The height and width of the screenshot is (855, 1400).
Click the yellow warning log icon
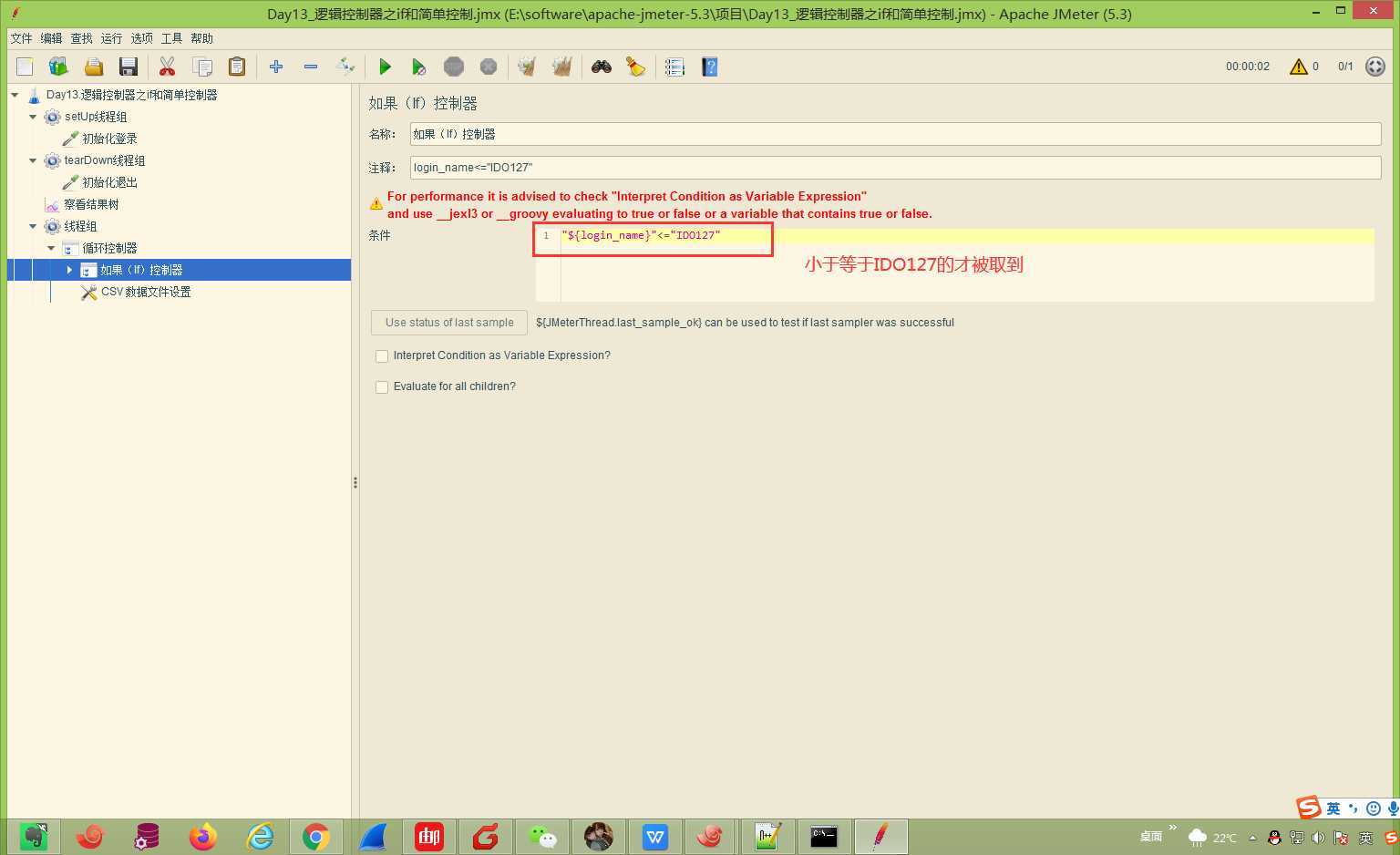[x=1299, y=67]
